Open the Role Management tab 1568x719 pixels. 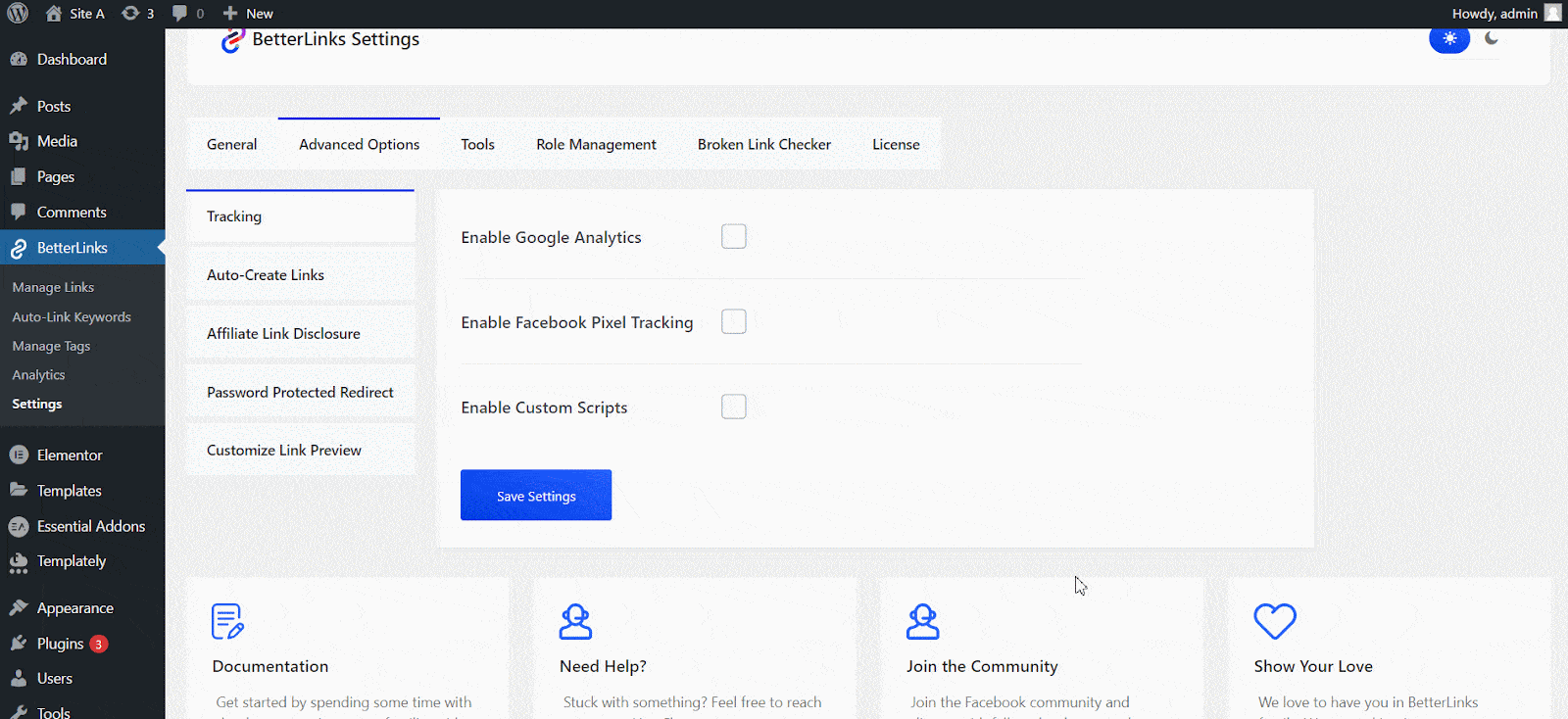click(597, 144)
